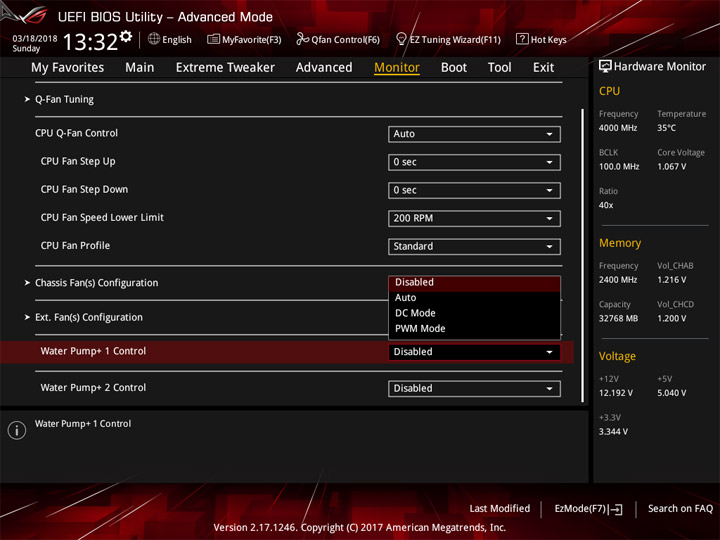Viewport: 720px width, 540px height.
Task: Launch EZ Tuning Wizard(F11) bulb icon
Action: pos(401,39)
